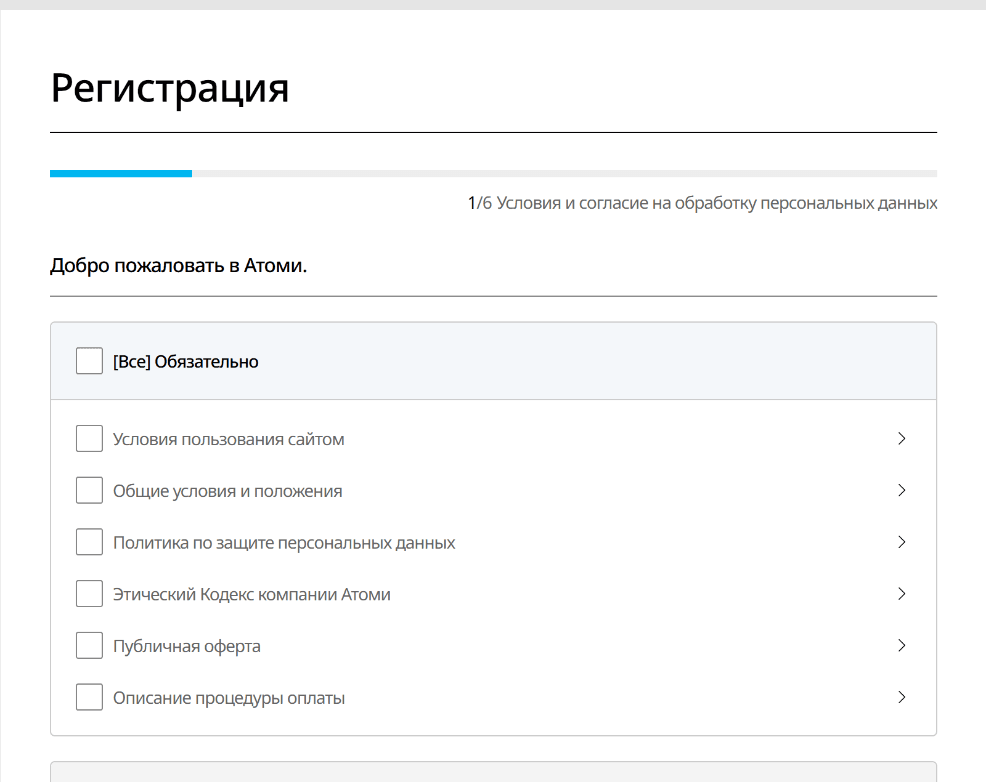Check the '[Все] Обязательно' checkbox
This screenshot has width=986, height=782.
coord(89,361)
